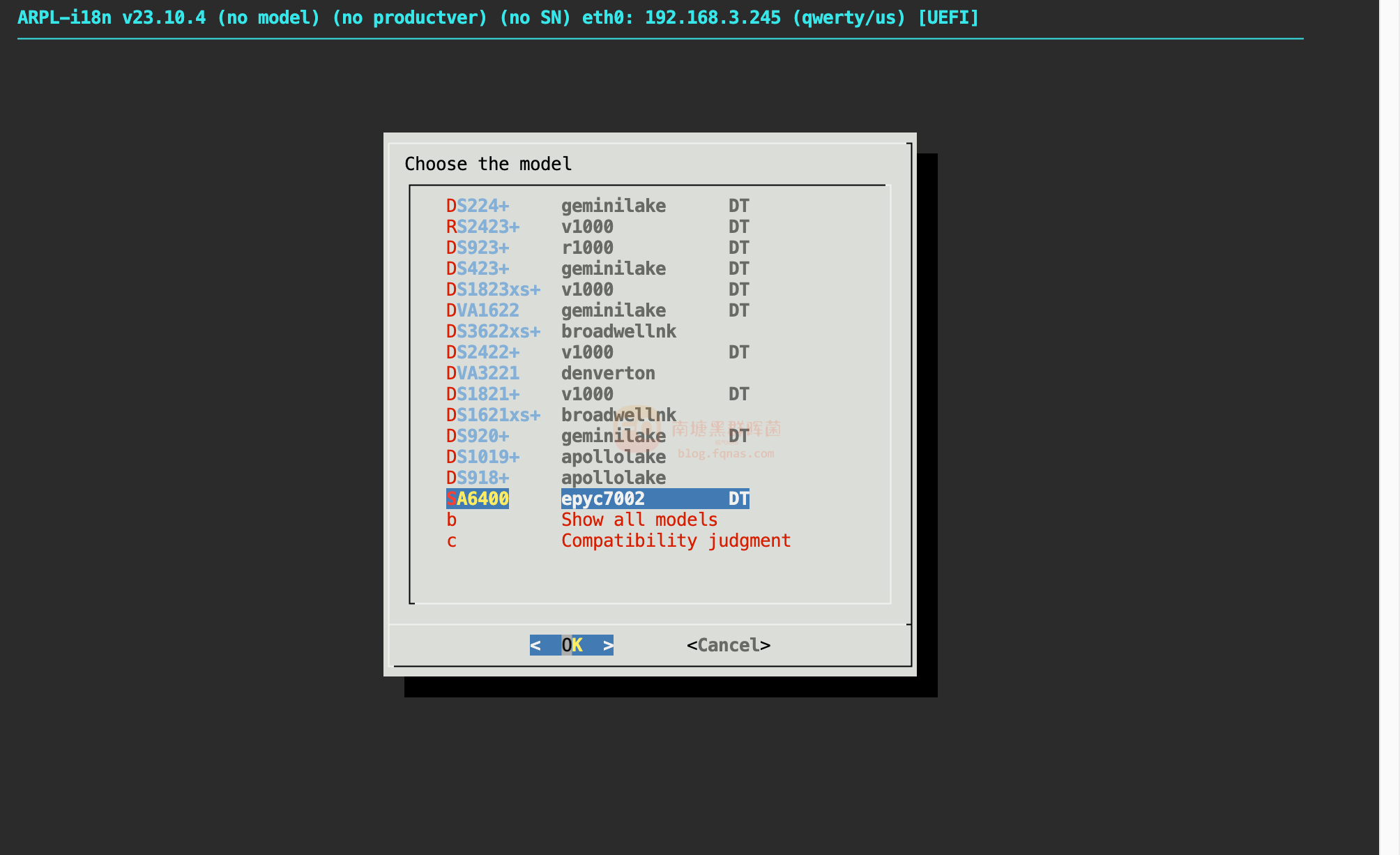This screenshot has width=1400, height=855.
Task: Choose the DS1821+ model
Action: [598, 394]
